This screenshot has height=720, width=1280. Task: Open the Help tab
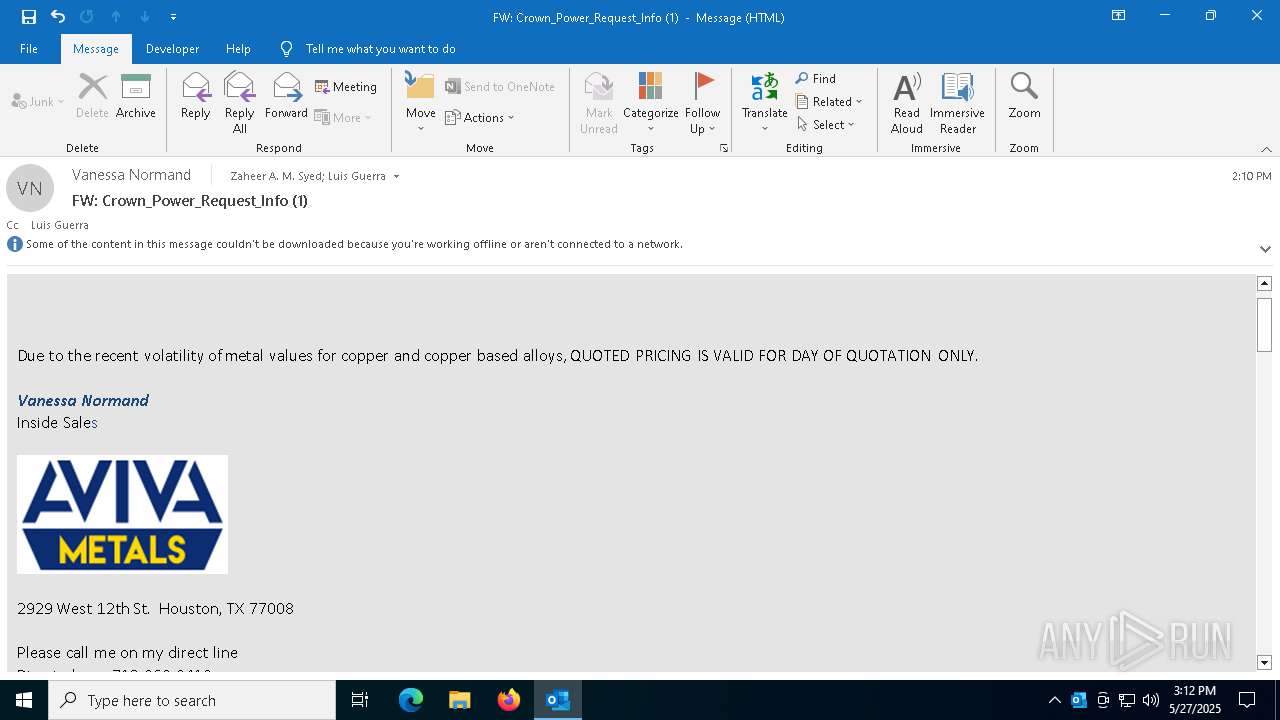tap(238, 49)
